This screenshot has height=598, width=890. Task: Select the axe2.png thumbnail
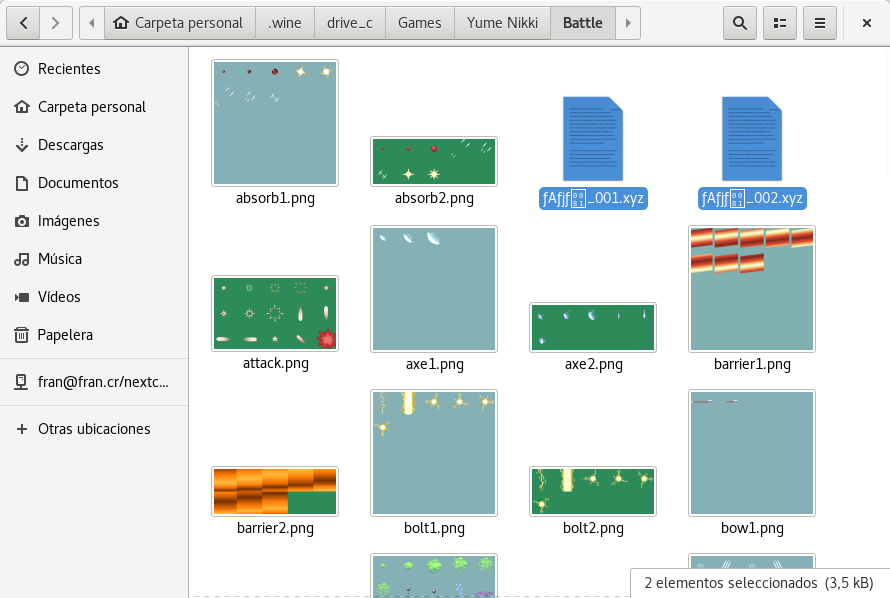593,327
